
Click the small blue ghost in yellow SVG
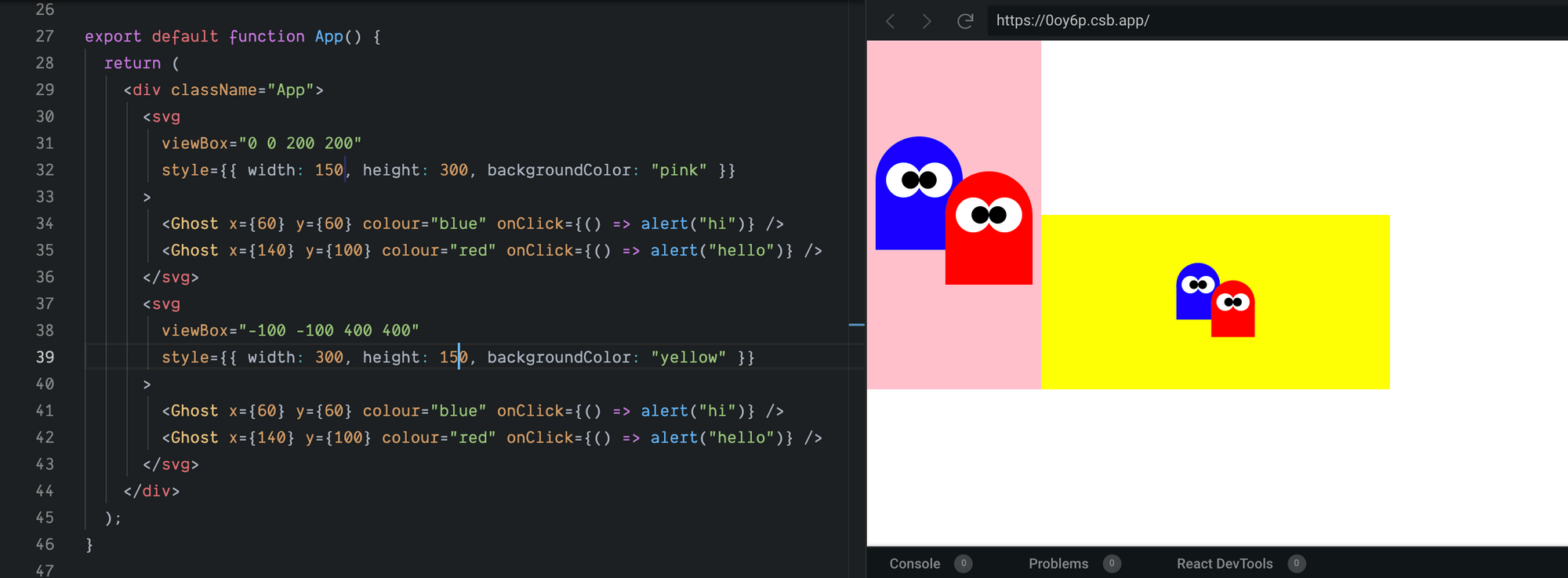point(1192,302)
